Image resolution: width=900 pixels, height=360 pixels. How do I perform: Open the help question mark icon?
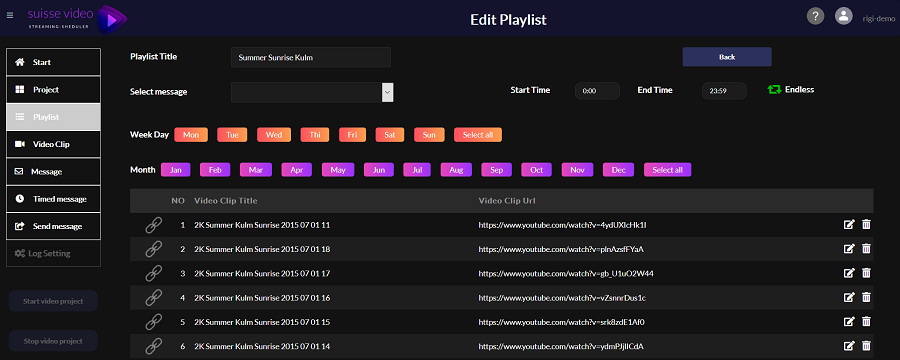tap(815, 16)
